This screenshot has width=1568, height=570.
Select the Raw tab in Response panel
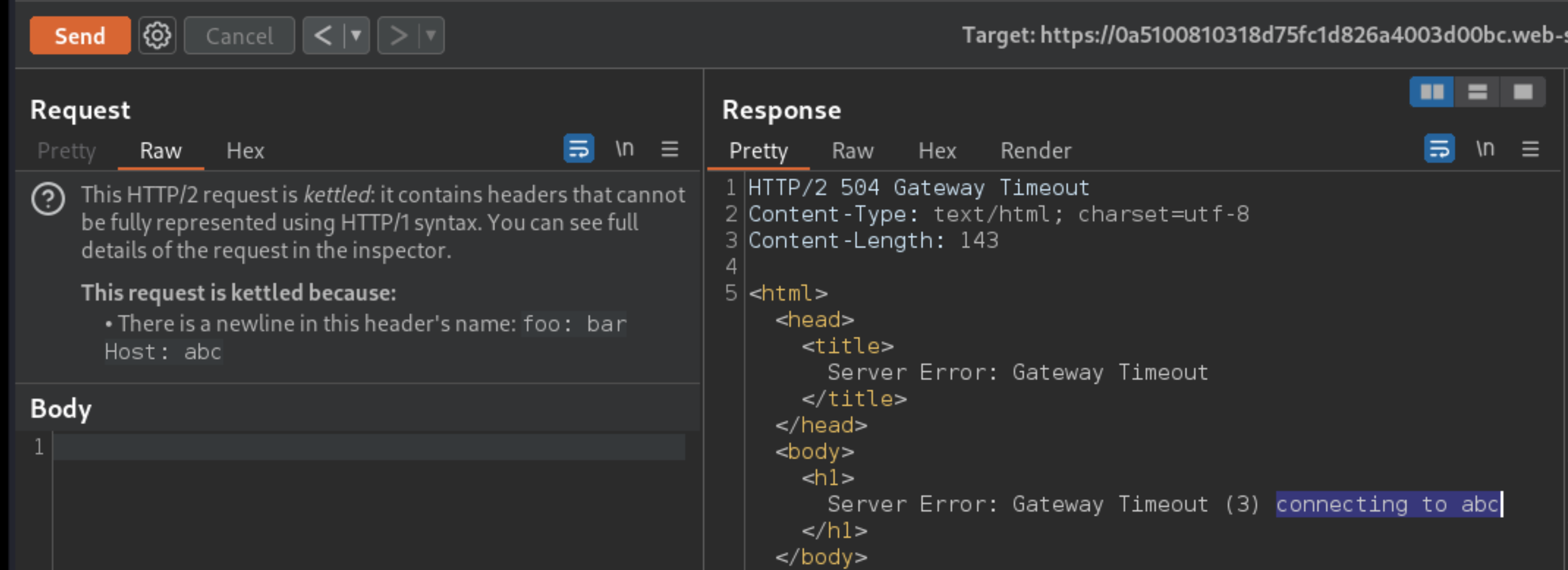click(853, 150)
